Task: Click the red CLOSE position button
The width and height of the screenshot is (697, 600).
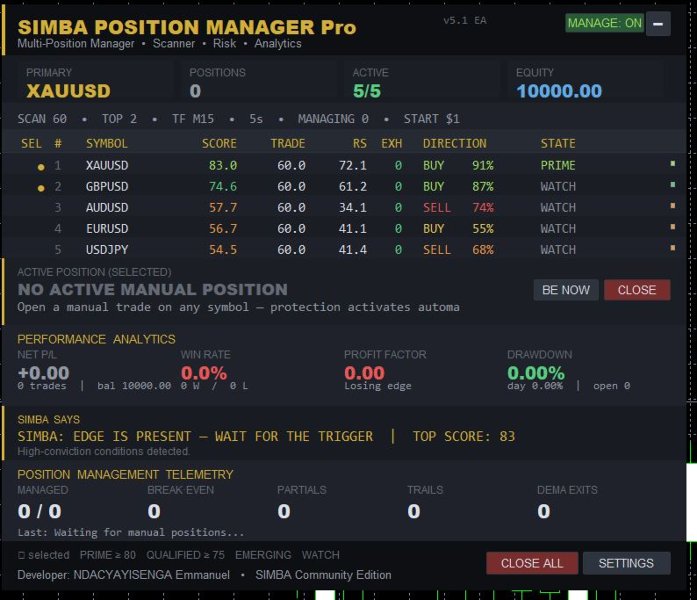Action: tap(637, 290)
